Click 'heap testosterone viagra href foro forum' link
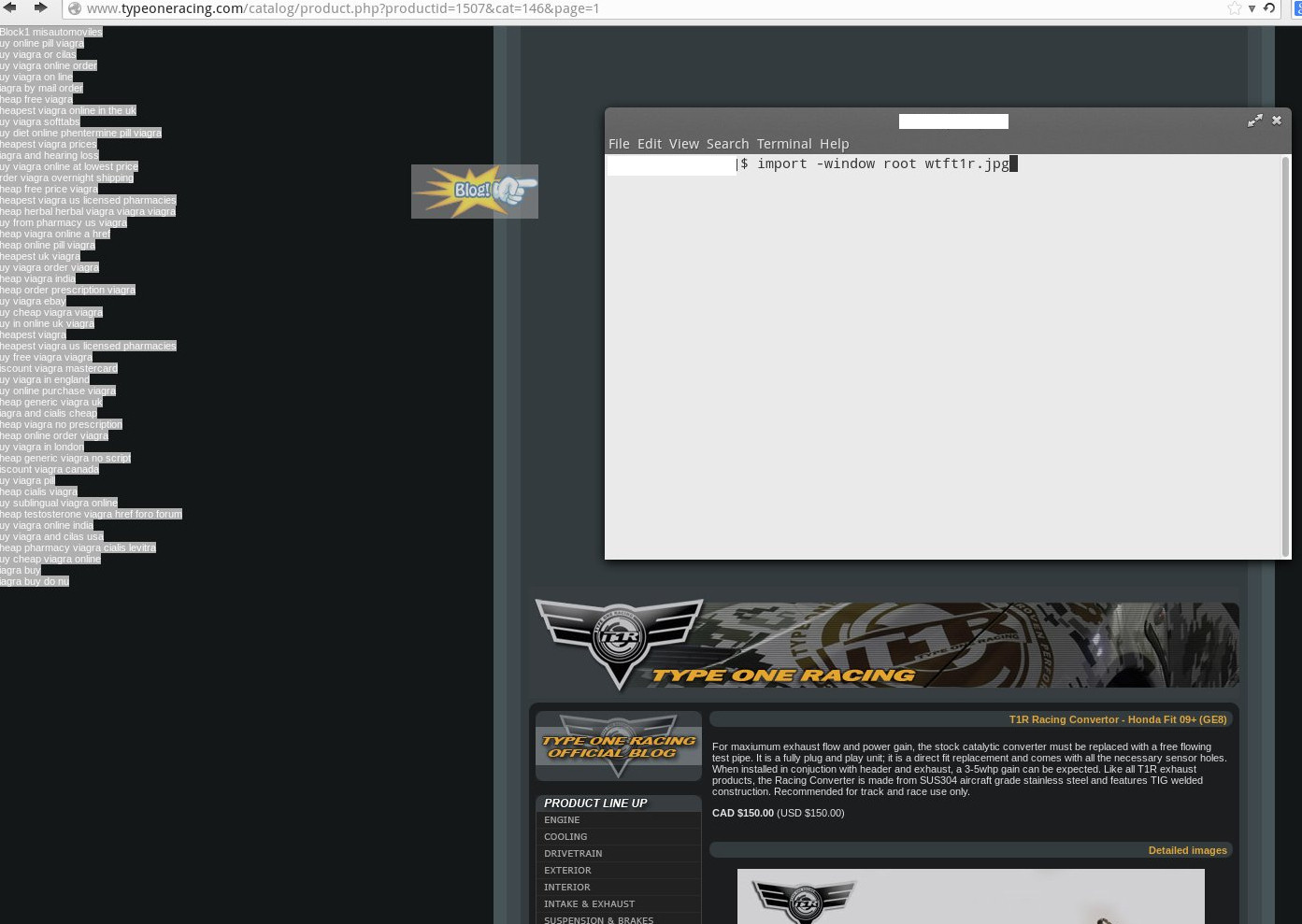 click(x=91, y=514)
